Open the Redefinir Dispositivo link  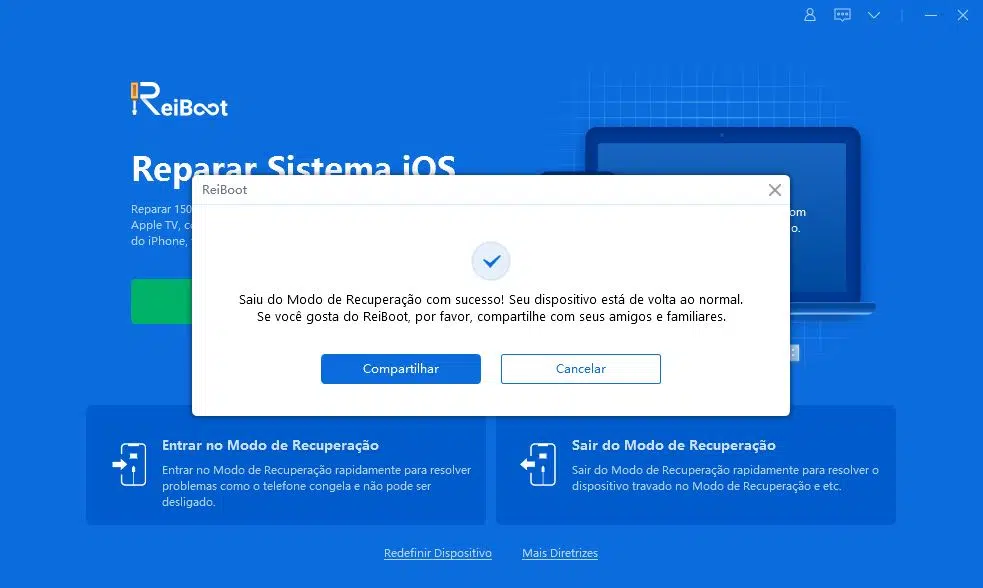pos(437,553)
